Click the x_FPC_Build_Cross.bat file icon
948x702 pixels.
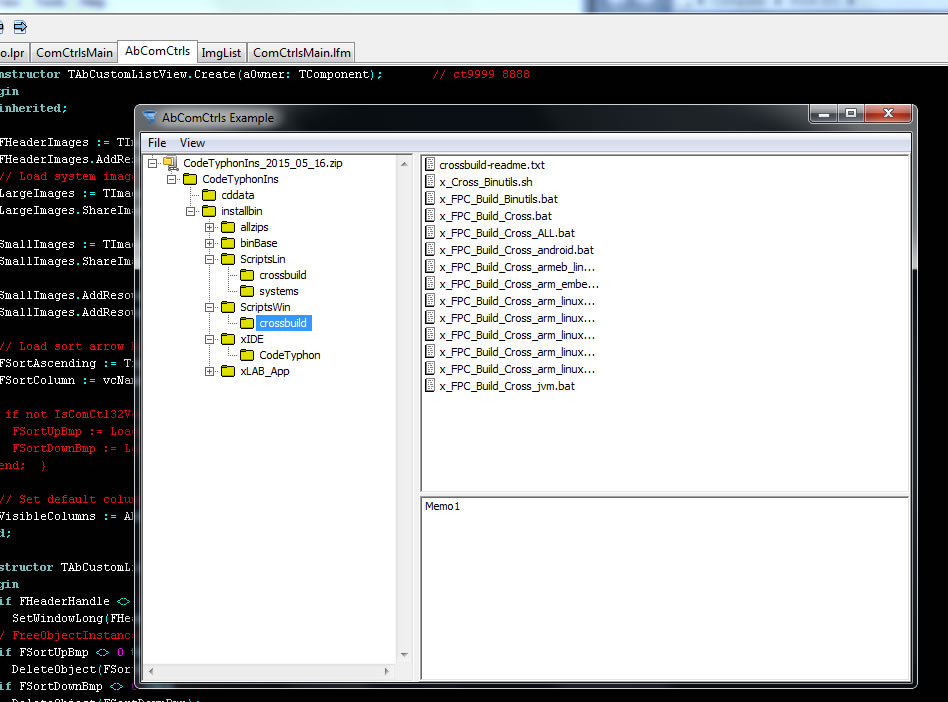tap(430, 215)
